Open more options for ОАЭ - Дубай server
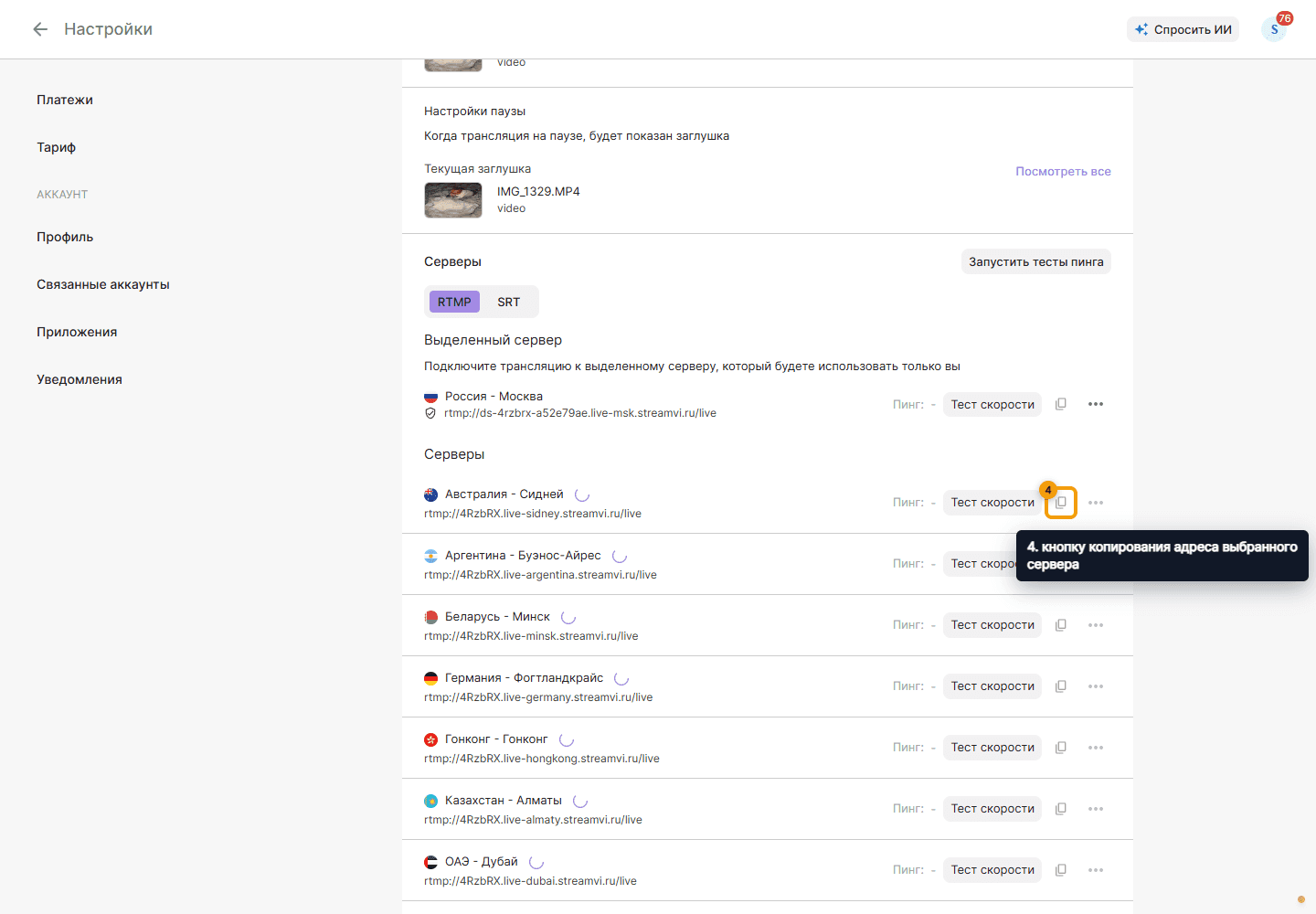Viewport: 1316px width, 914px height. pyautogui.click(x=1096, y=870)
